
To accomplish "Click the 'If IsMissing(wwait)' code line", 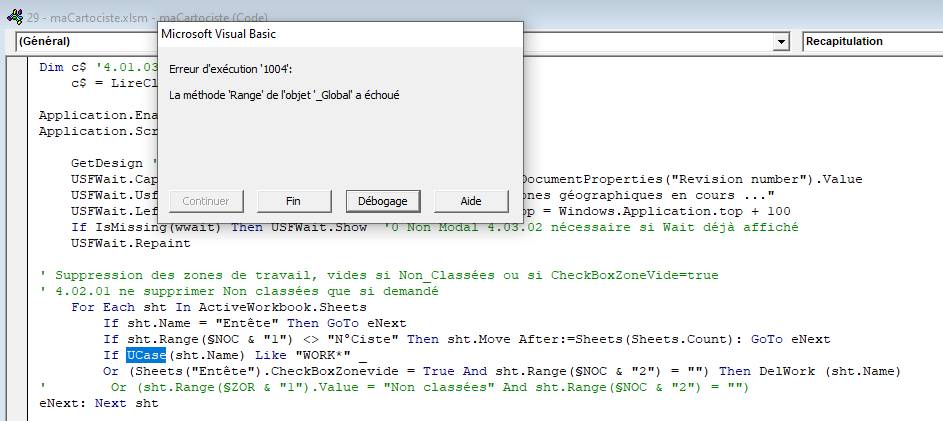I will pyautogui.click(x=150, y=227).
